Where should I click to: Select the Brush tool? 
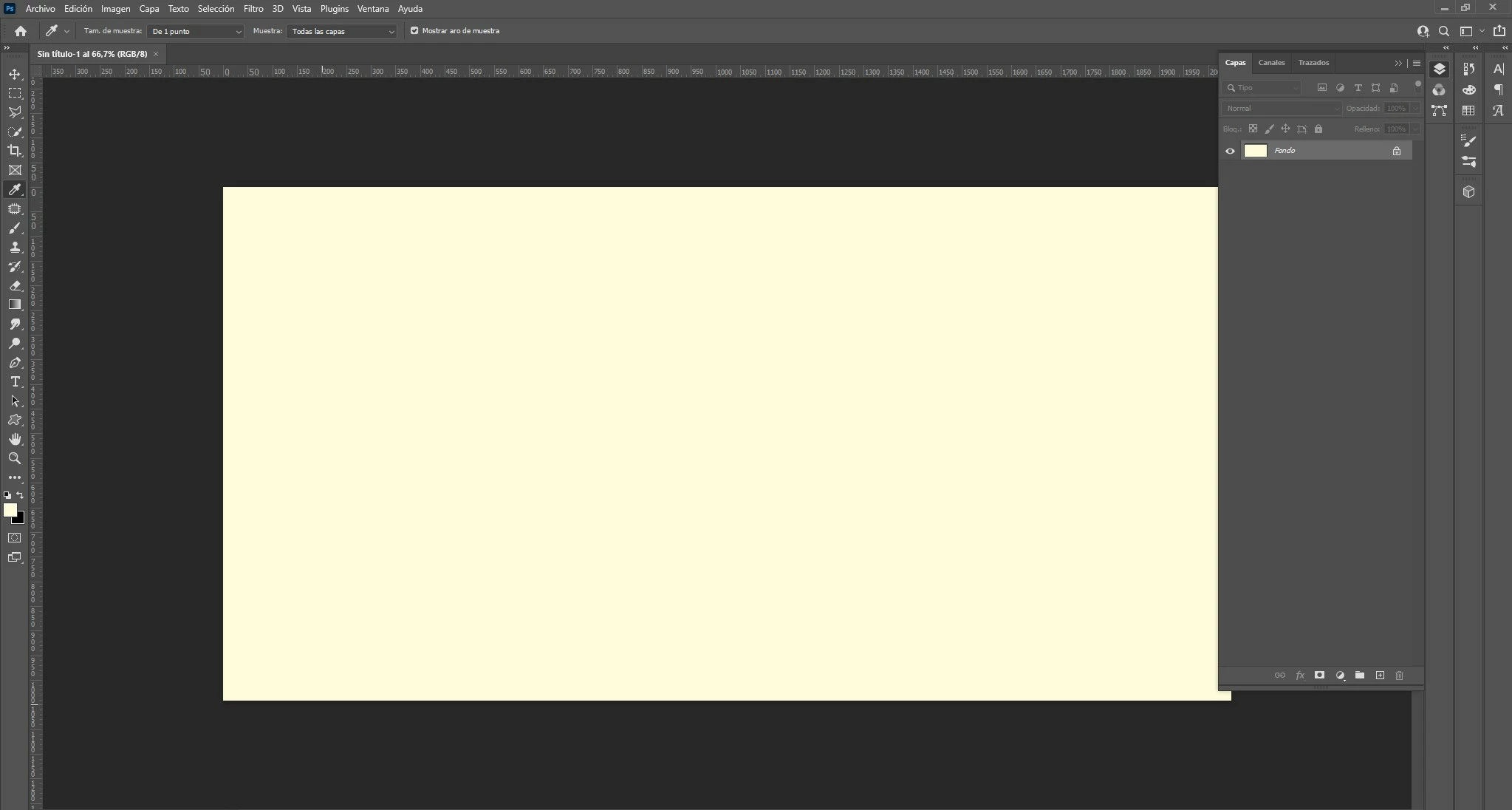(15, 228)
